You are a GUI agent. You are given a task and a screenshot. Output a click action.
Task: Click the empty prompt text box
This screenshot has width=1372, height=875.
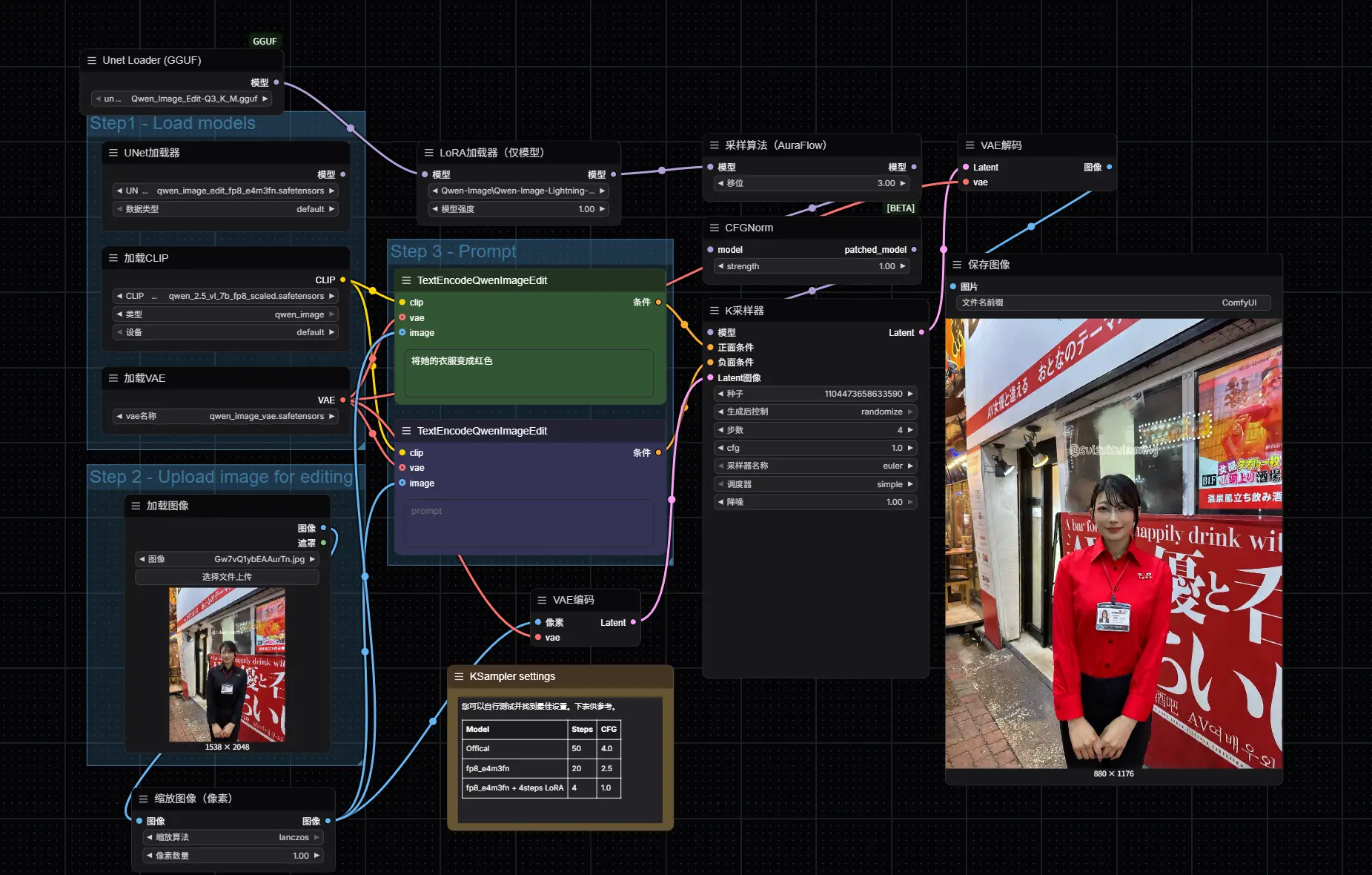coord(529,524)
